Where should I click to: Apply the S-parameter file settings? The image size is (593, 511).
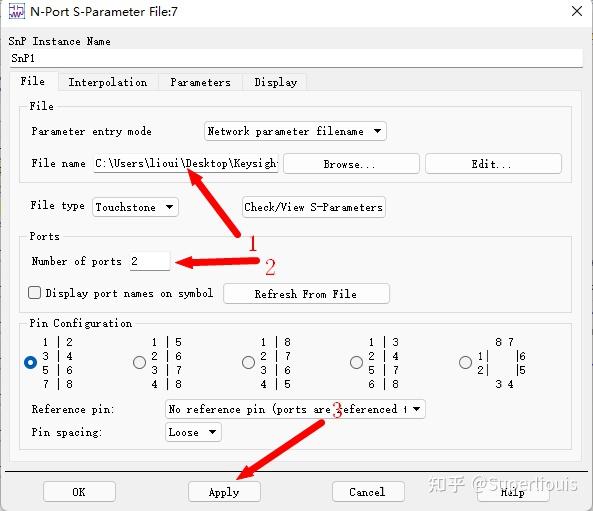pyautogui.click(x=224, y=492)
